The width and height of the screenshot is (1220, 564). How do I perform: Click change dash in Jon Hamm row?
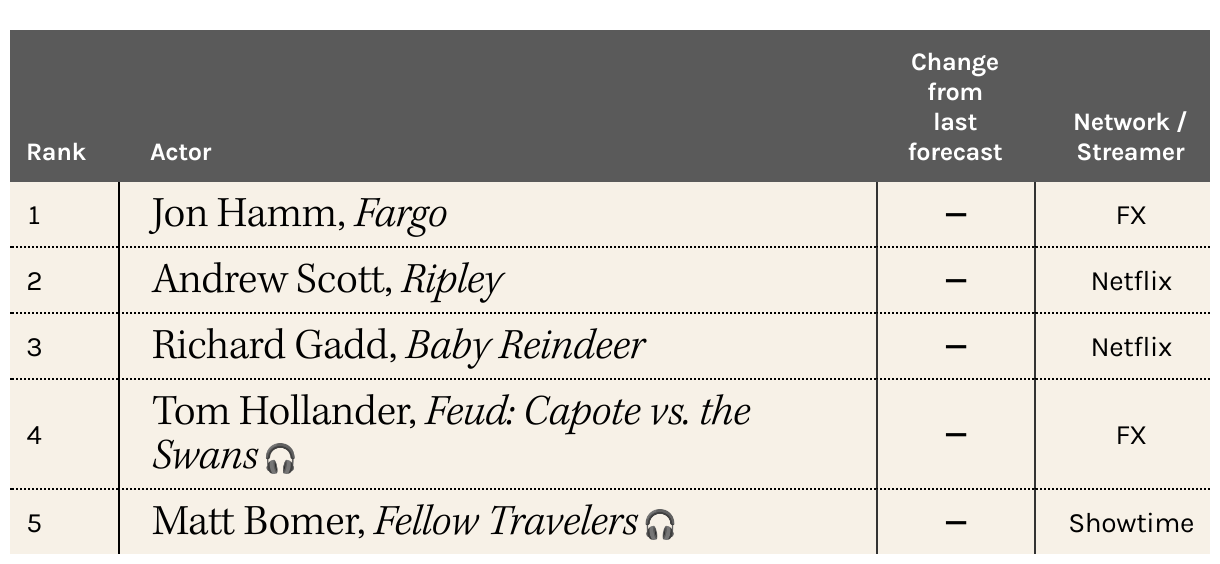[956, 215]
